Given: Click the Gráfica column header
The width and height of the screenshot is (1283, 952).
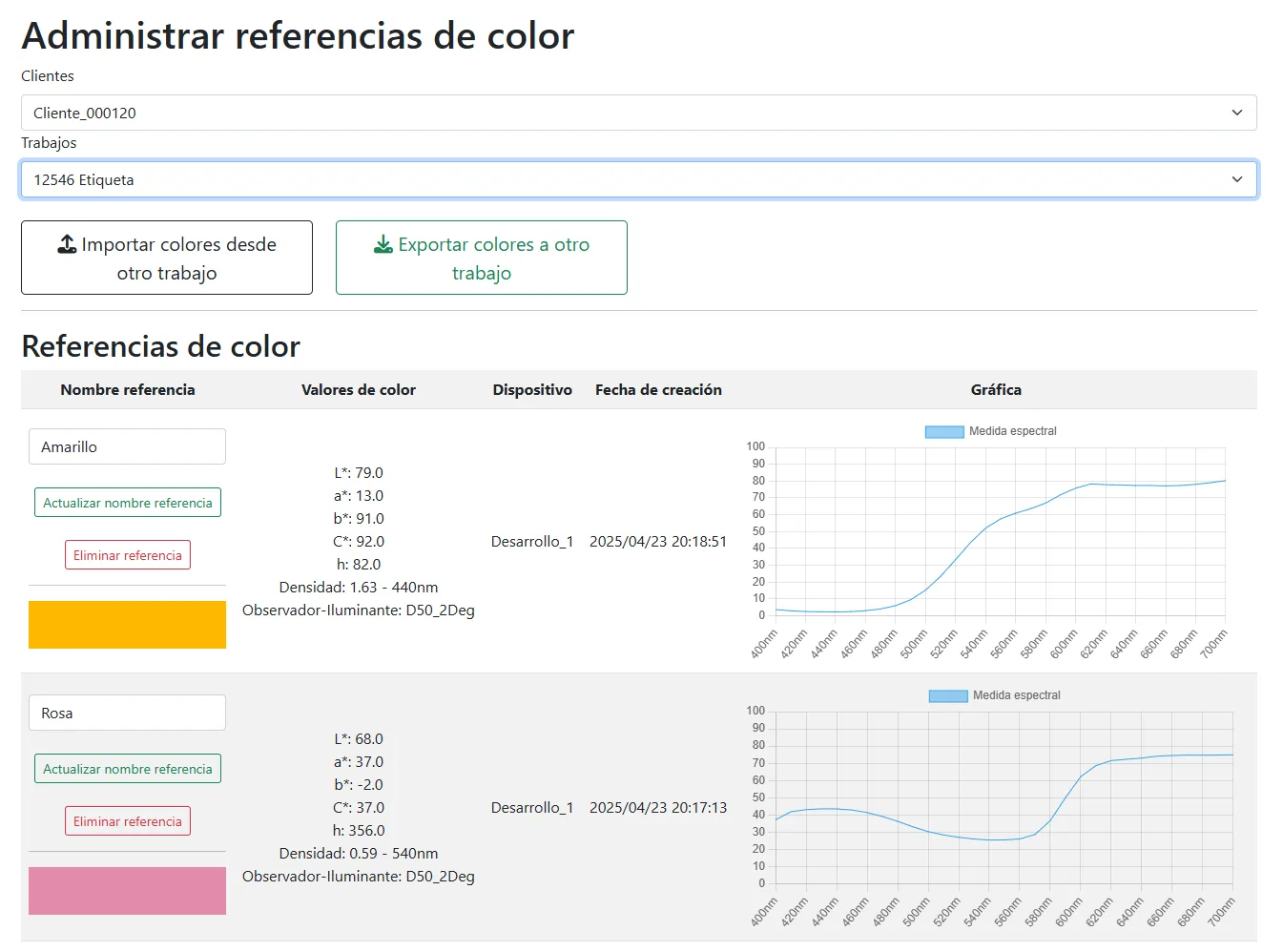Looking at the screenshot, I should pyautogui.click(x=996, y=389).
